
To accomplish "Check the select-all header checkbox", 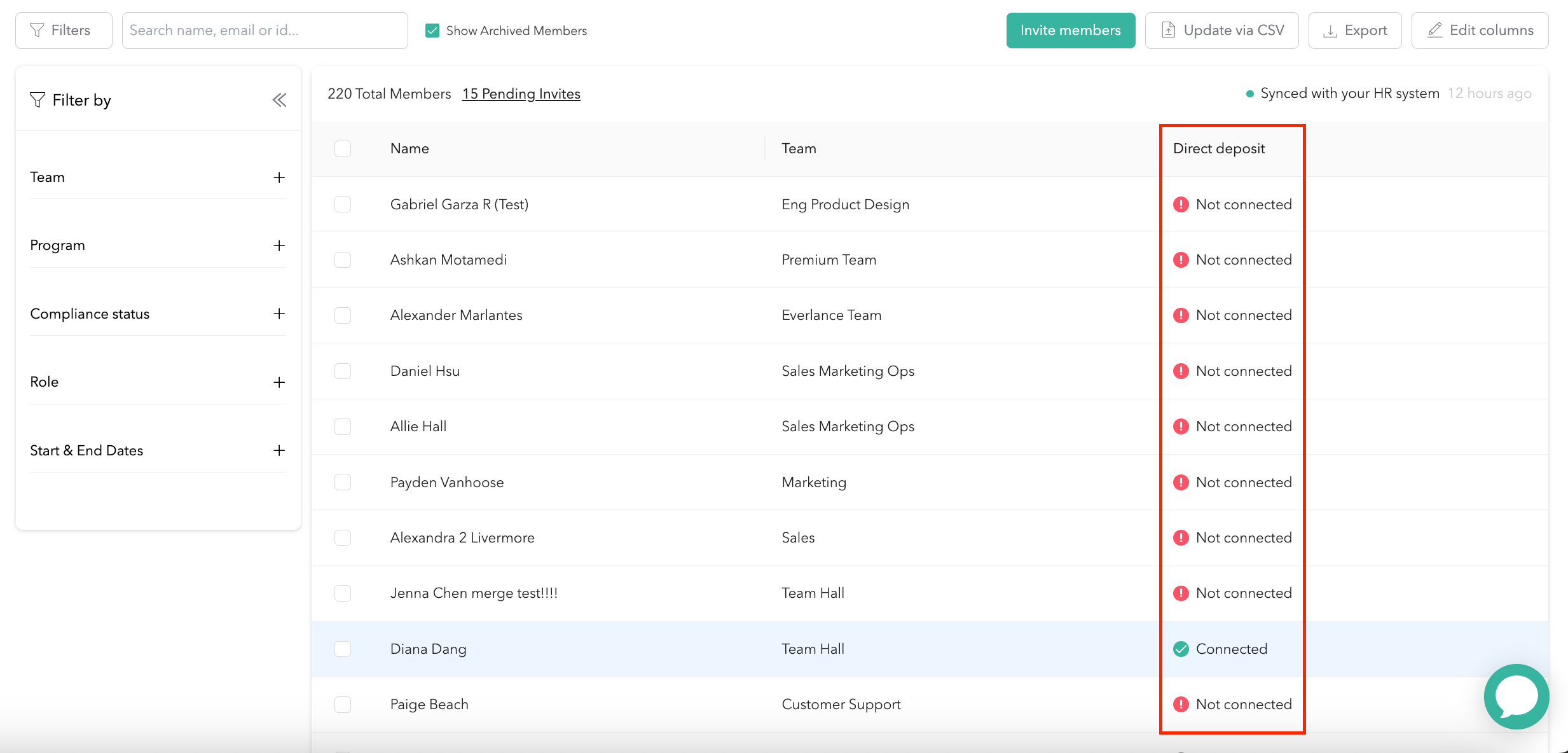I will pyautogui.click(x=343, y=148).
